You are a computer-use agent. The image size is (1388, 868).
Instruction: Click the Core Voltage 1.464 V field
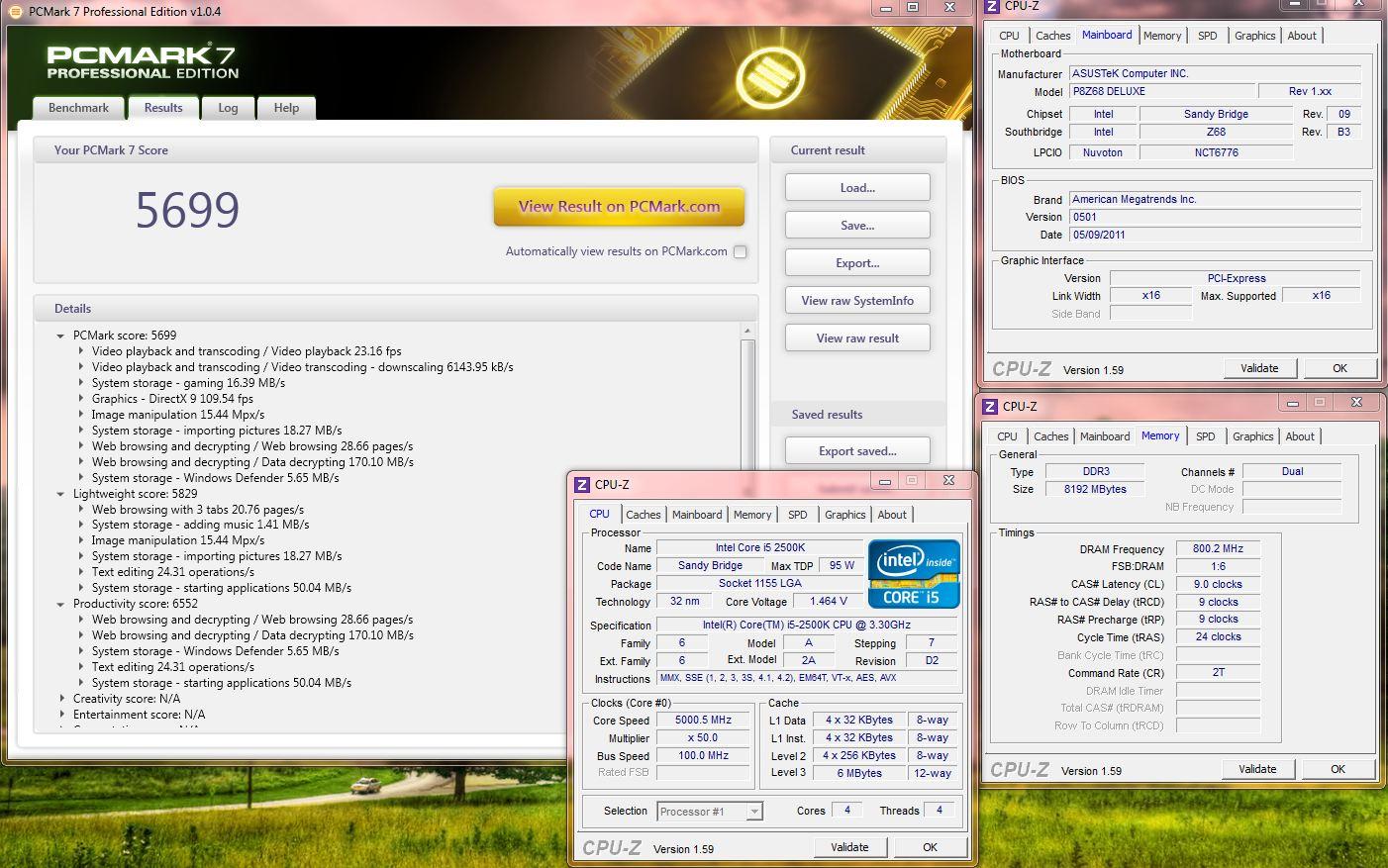click(829, 601)
